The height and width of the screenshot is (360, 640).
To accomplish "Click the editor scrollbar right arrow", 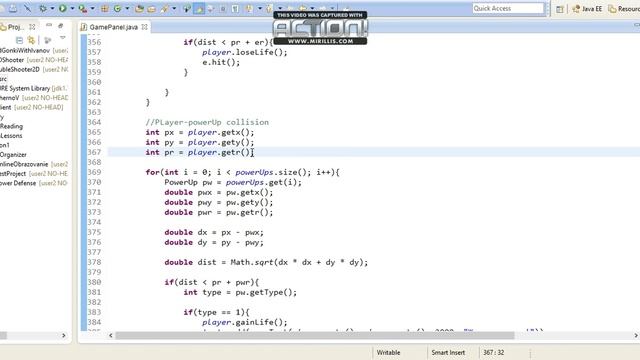I will click(x=636, y=336).
